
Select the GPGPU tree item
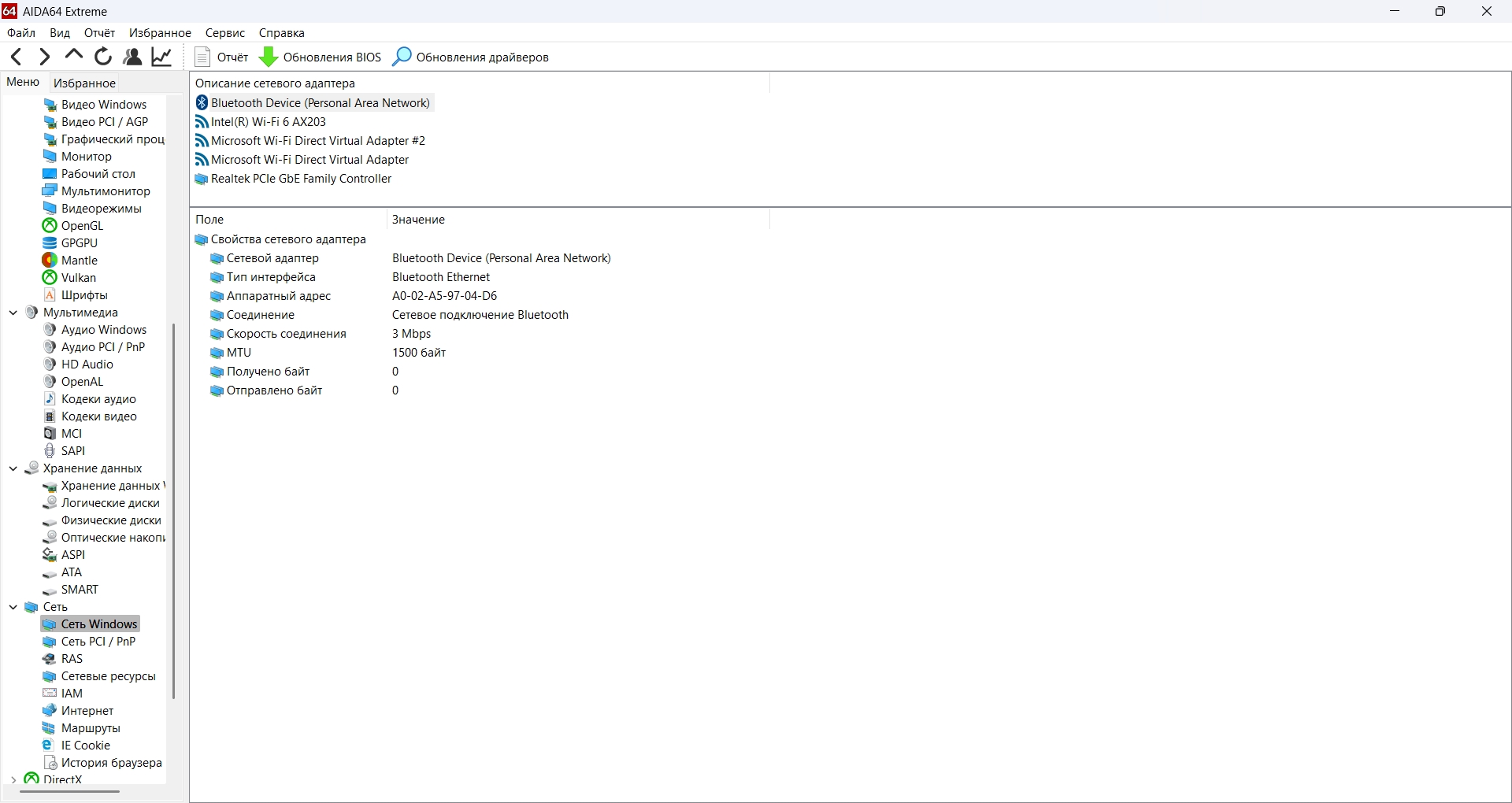click(x=71, y=243)
